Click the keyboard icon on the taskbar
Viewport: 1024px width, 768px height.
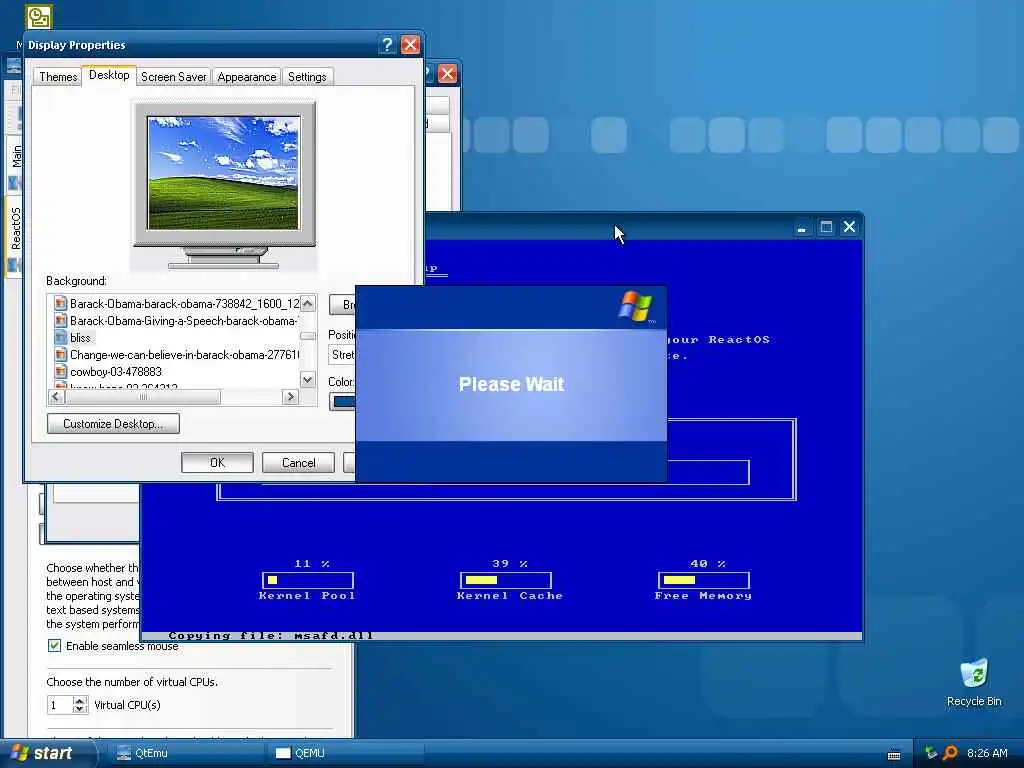click(894, 755)
